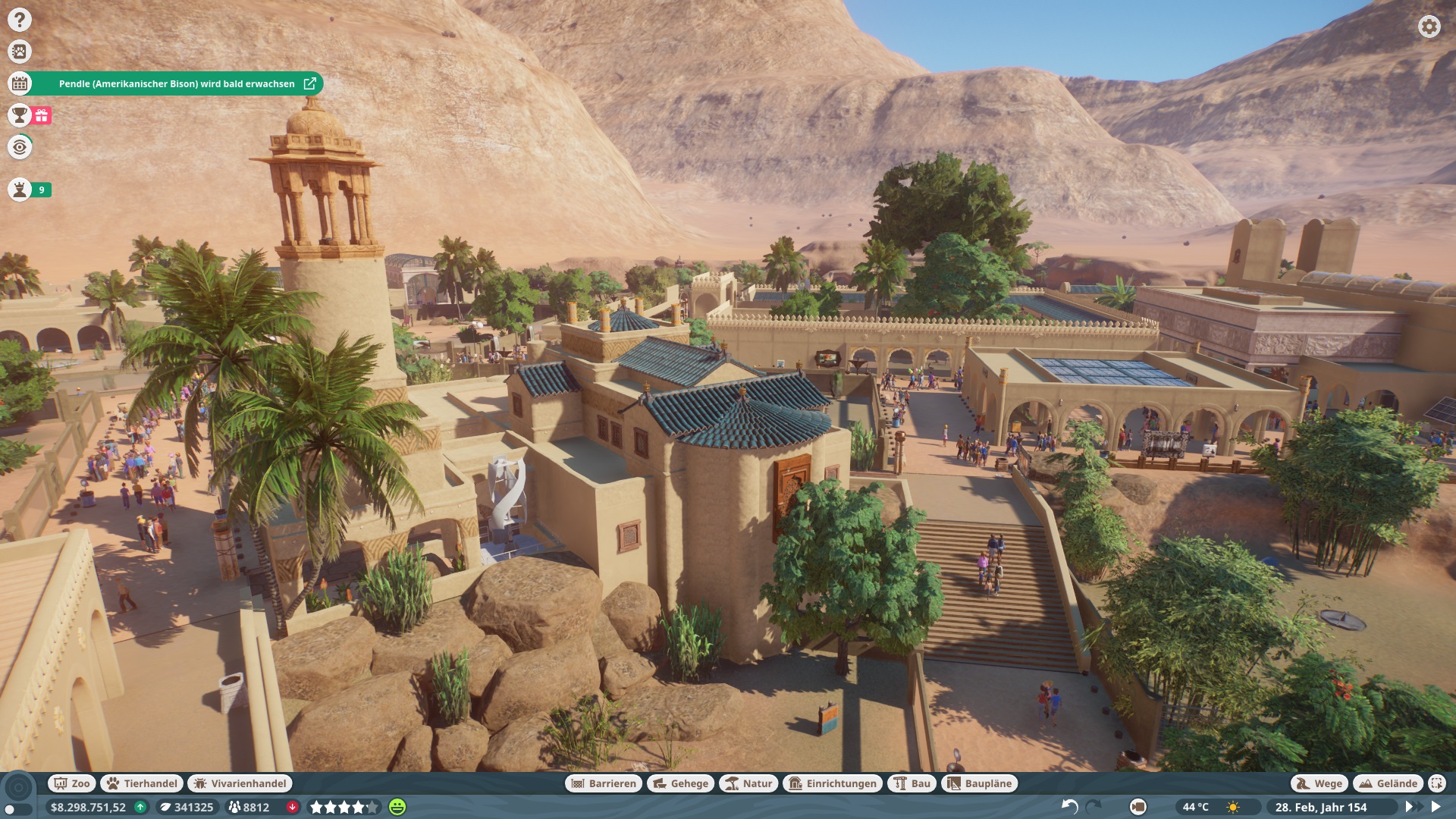Click the green income up-arrow indicator
The image size is (1456, 819).
(x=140, y=807)
